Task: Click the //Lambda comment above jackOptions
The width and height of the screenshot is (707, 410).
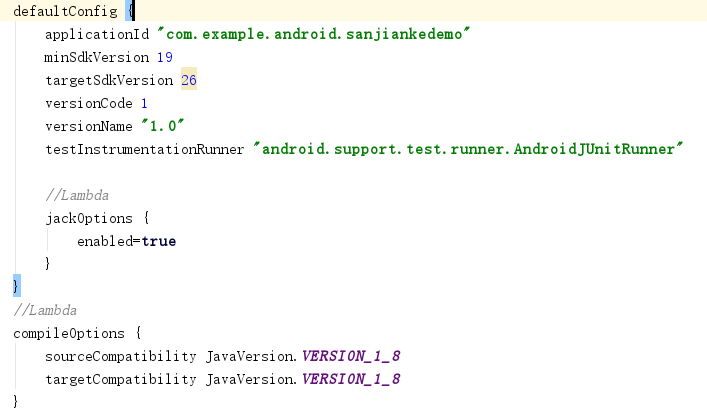Action: (x=77, y=194)
